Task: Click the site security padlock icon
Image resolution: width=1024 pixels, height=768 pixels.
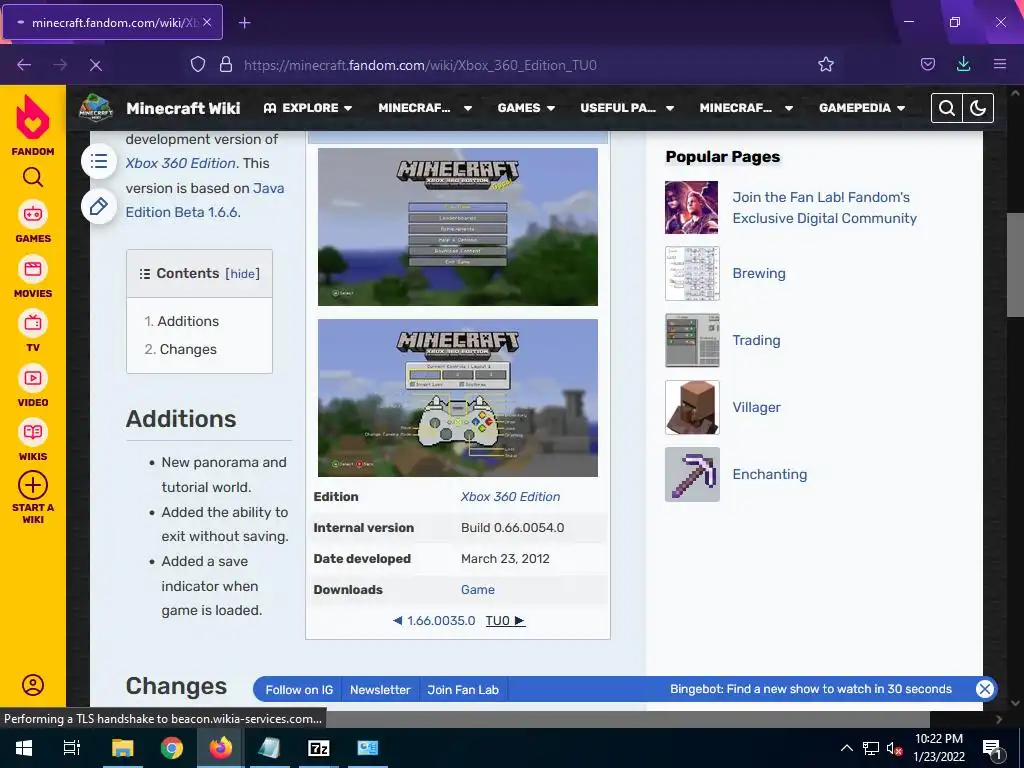Action: pos(226,64)
